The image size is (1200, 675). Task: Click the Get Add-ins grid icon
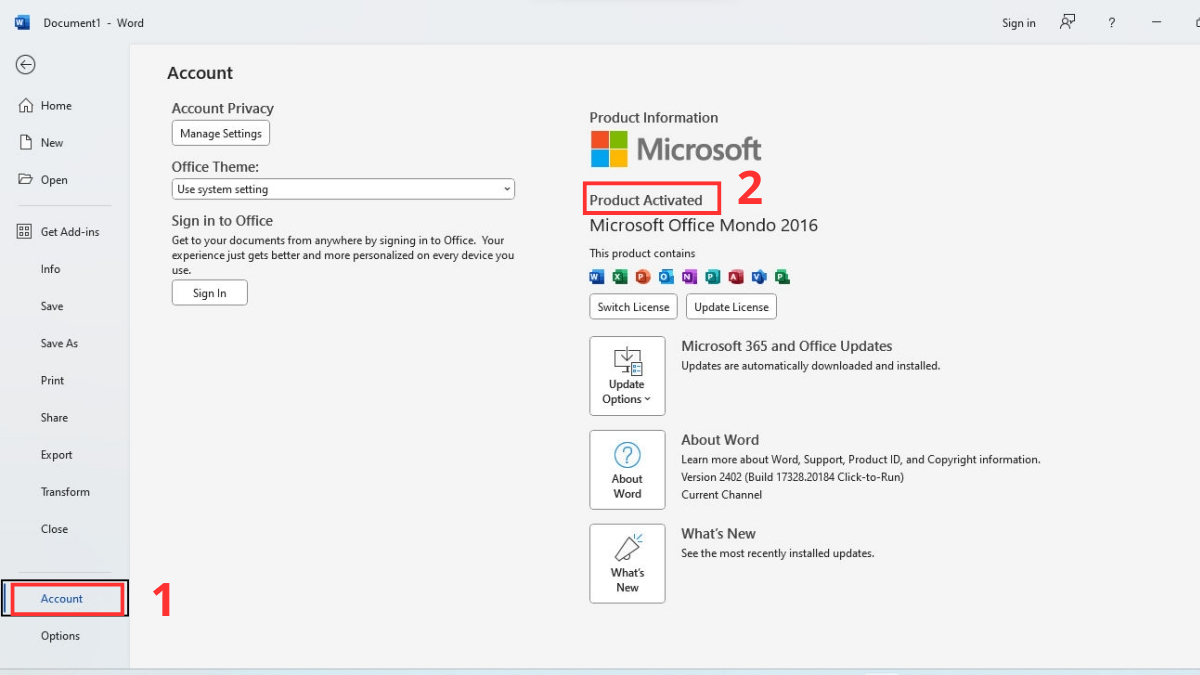coord(26,232)
